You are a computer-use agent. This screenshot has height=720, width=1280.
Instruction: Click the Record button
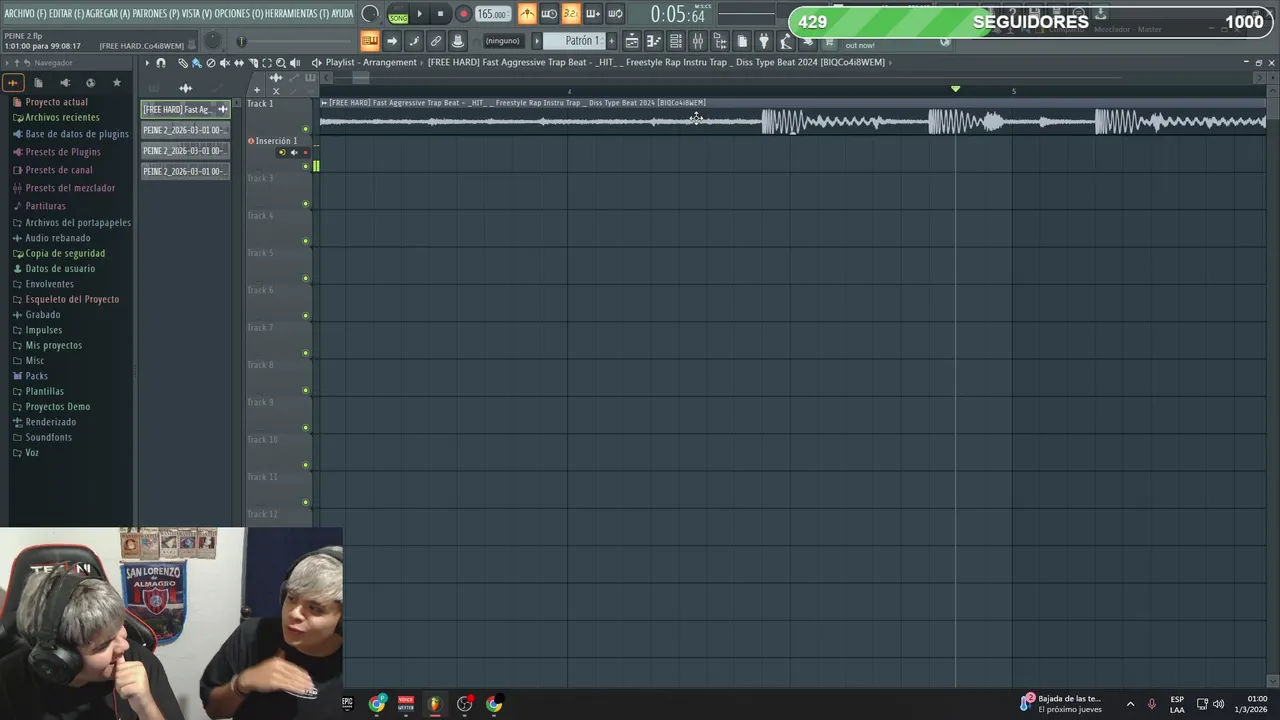coord(463,14)
